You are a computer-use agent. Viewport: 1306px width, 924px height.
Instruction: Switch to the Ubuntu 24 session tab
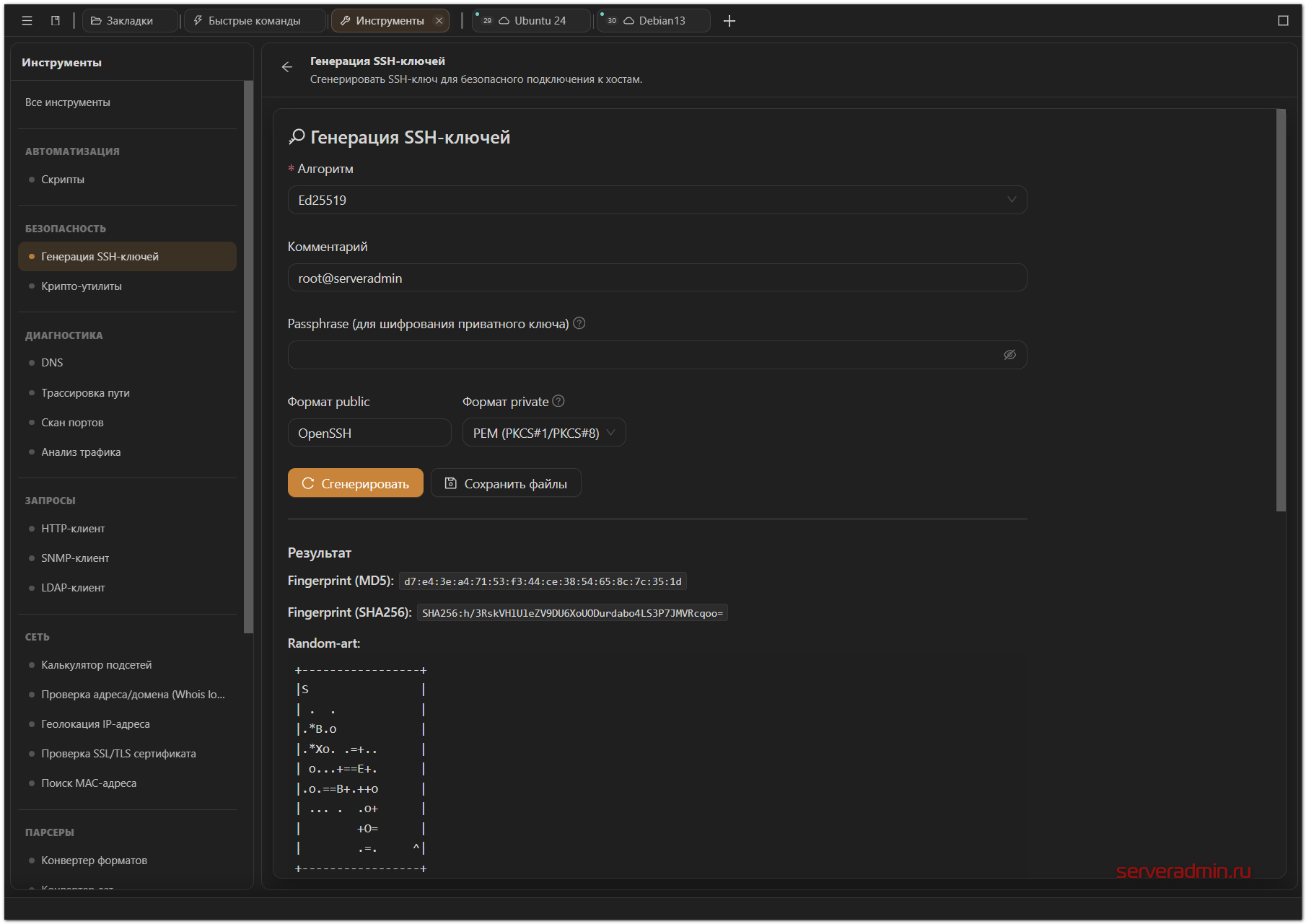click(531, 21)
